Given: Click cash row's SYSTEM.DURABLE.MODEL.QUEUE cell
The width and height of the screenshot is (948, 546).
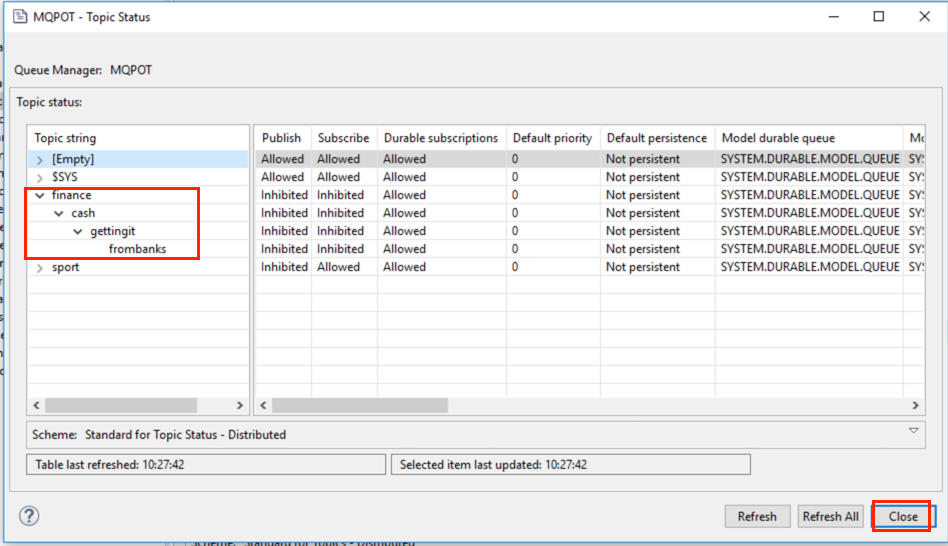Looking at the screenshot, I should click(810, 213).
